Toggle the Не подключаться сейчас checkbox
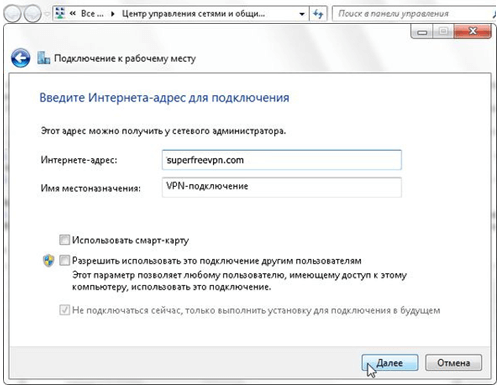 pos(64,310)
